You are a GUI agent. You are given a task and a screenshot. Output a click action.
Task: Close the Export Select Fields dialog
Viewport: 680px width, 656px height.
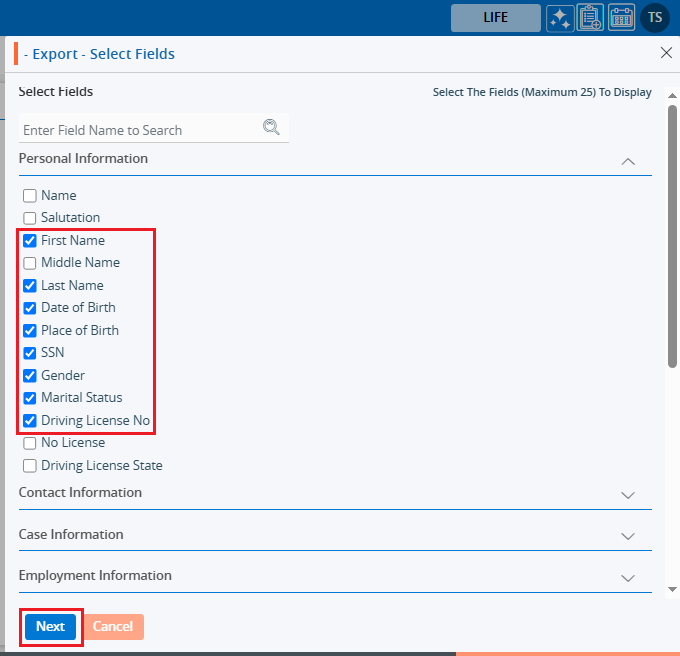(667, 53)
